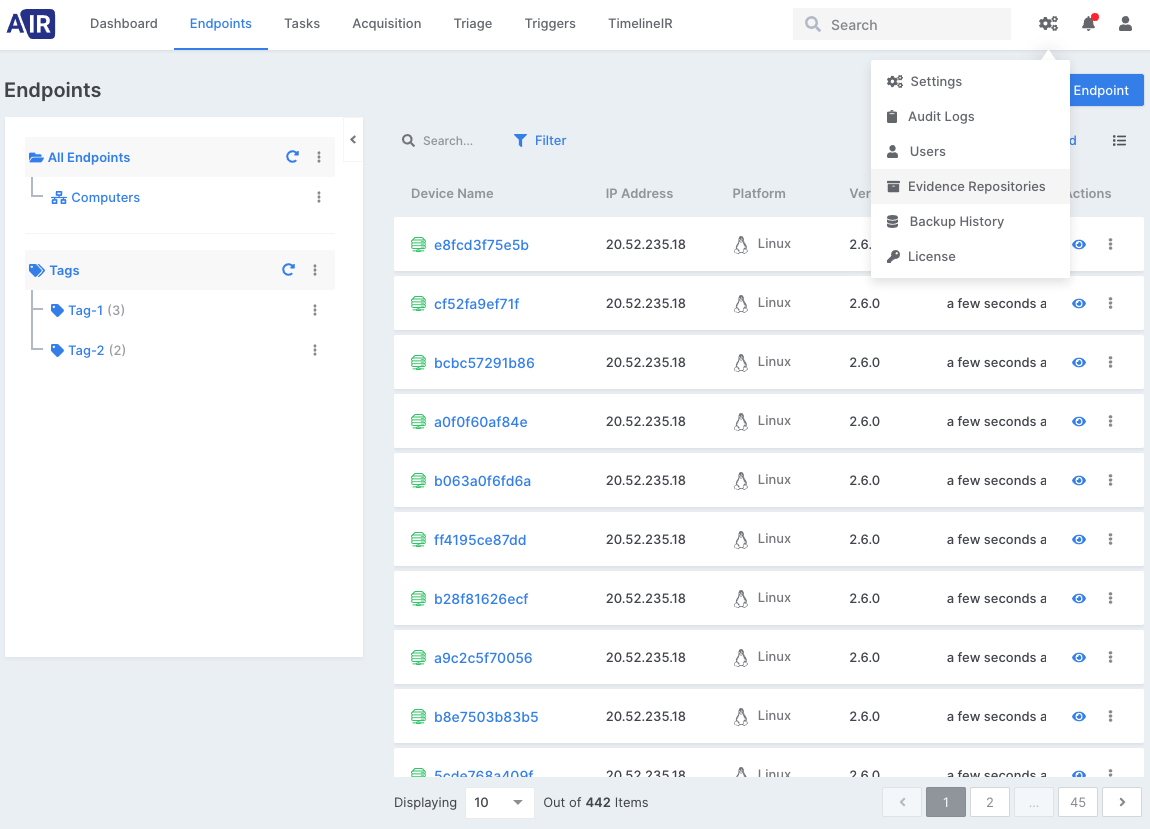Open the Filter options
This screenshot has height=829, width=1150.
pyautogui.click(x=540, y=141)
